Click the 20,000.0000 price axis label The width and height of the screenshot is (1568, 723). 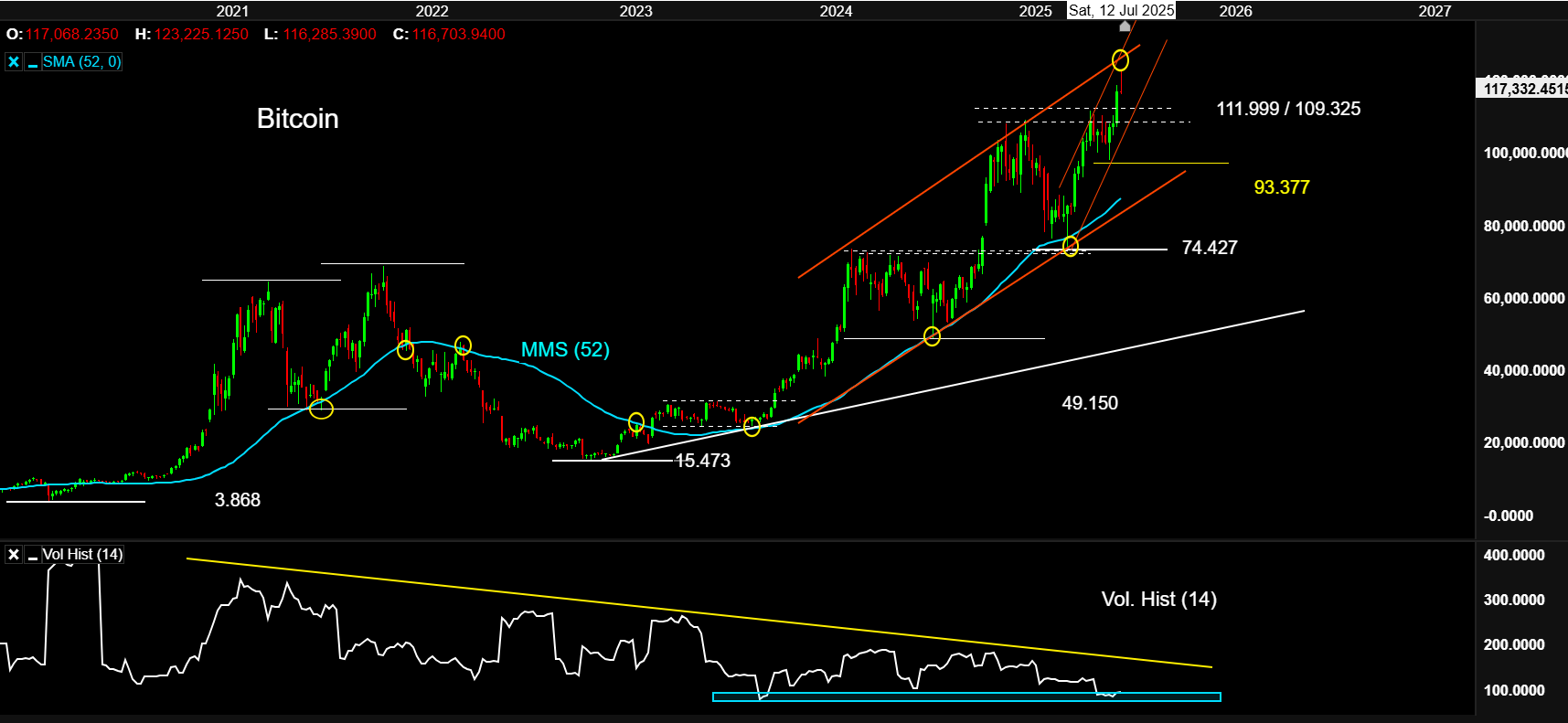coord(1525,442)
